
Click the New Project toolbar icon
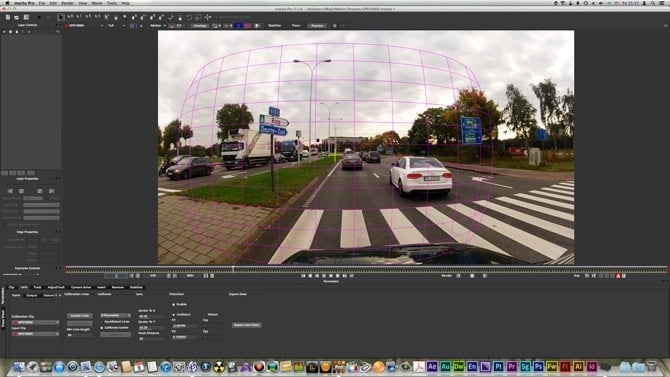click(8, 17)
